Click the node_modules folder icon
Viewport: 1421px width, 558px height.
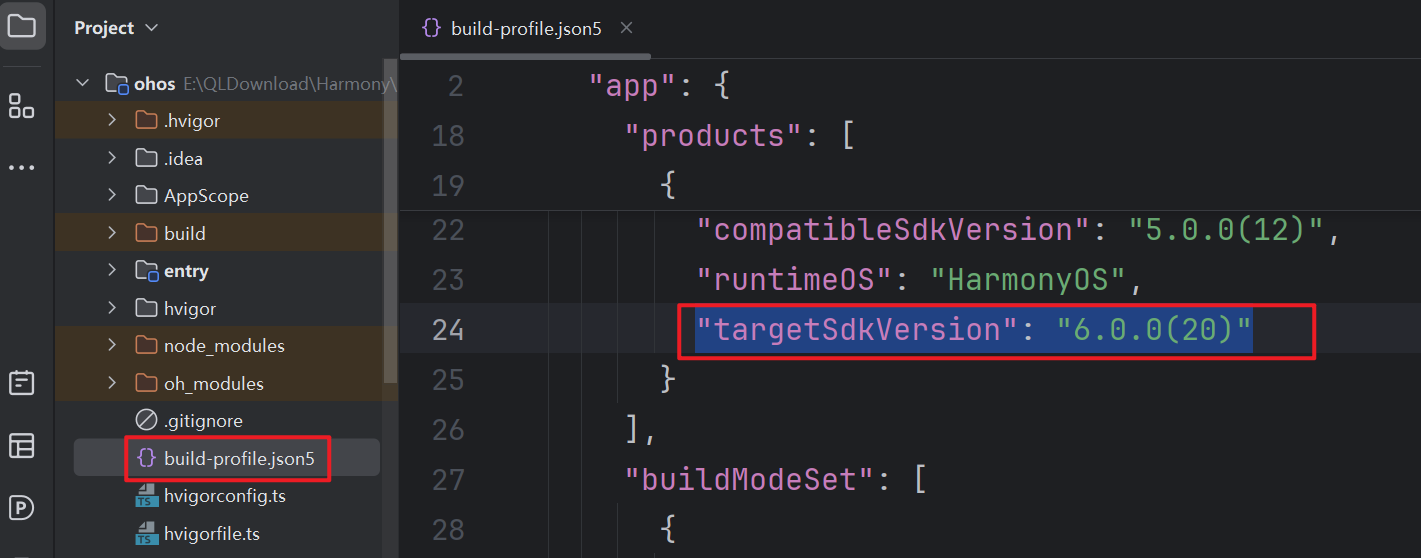146,346
